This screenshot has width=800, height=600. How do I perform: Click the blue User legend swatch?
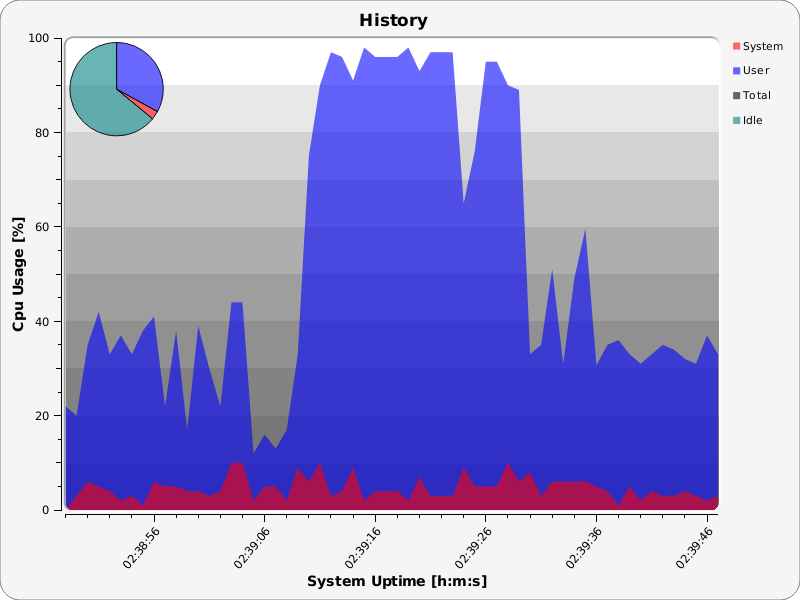tap(737, 71)
